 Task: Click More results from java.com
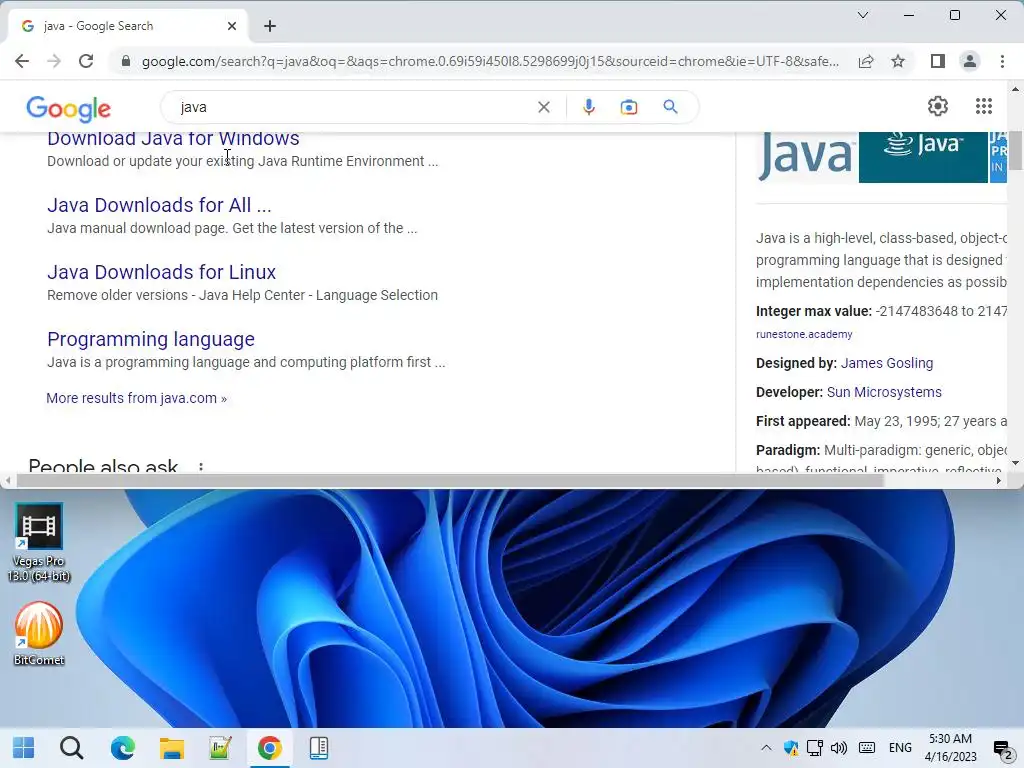136,398
